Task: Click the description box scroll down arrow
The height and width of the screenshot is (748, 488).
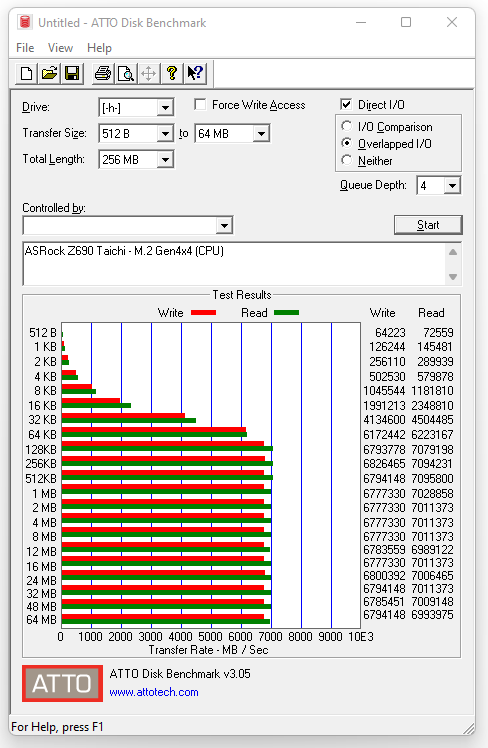Action: point(453,277)
